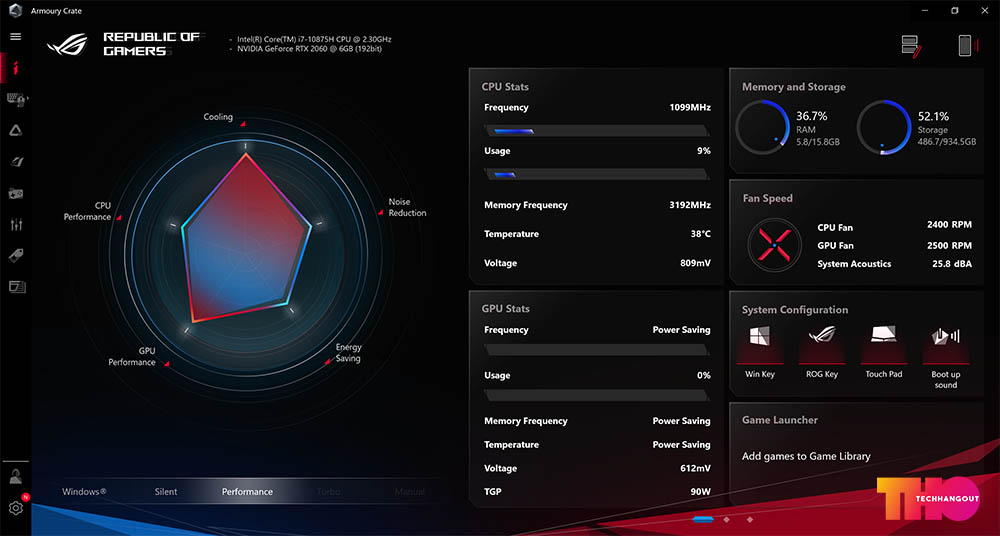
Task: Select Performance operating mode
Action: [247, 492]
